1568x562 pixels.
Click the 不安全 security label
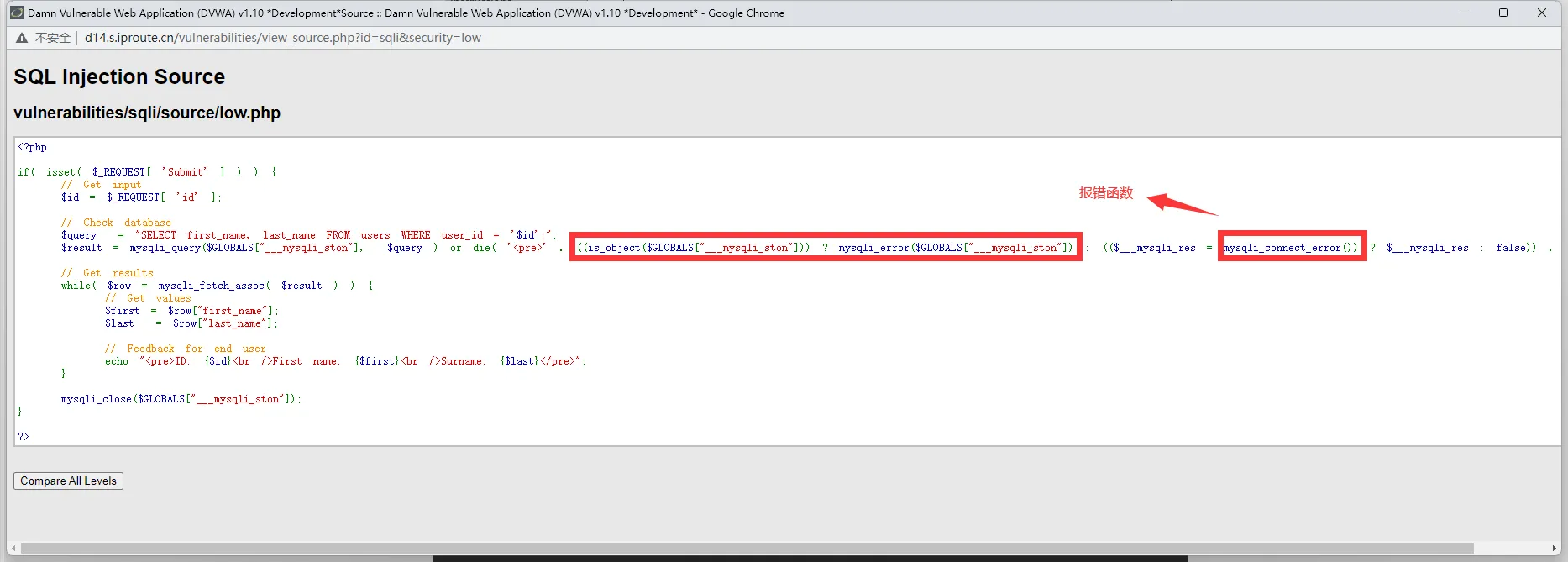(53, 38)
